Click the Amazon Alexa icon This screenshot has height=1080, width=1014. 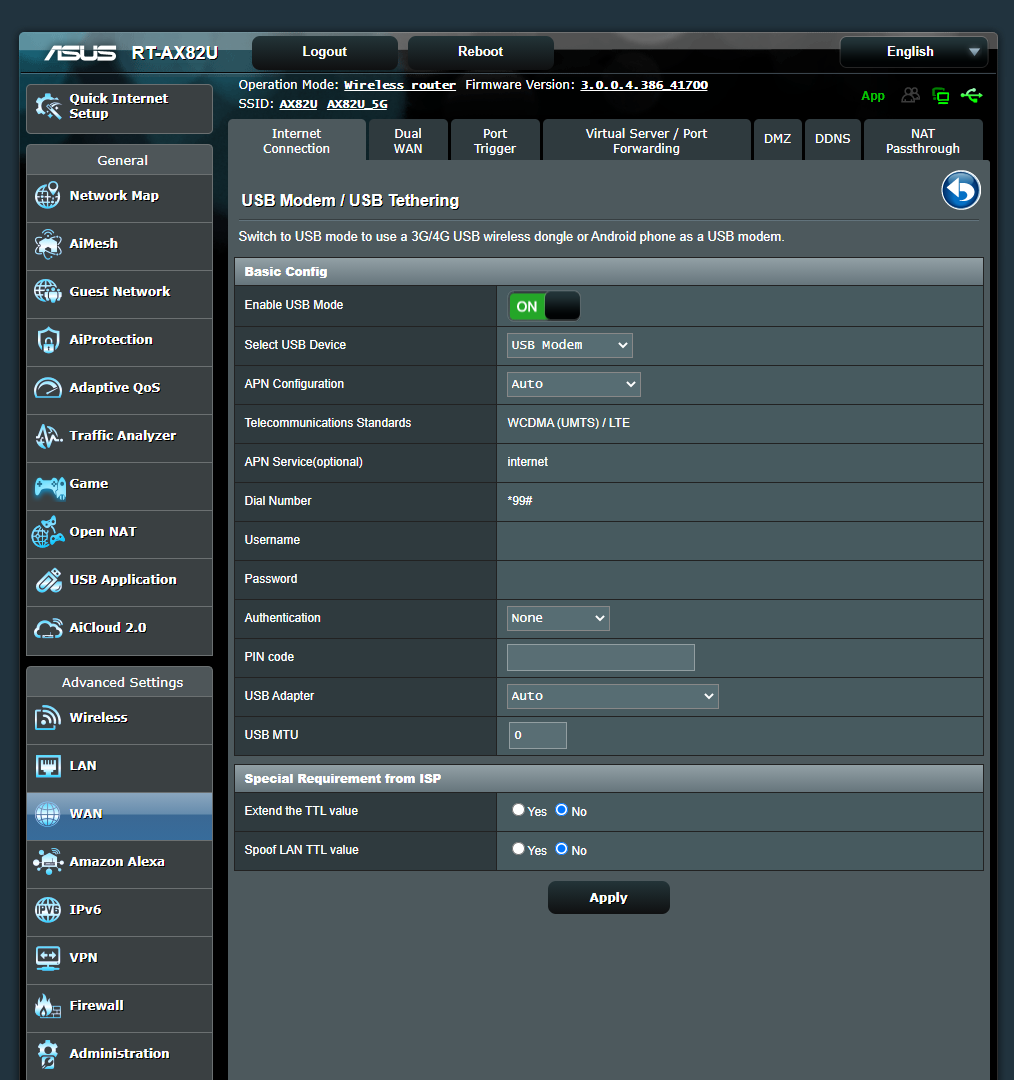[48, 862]
